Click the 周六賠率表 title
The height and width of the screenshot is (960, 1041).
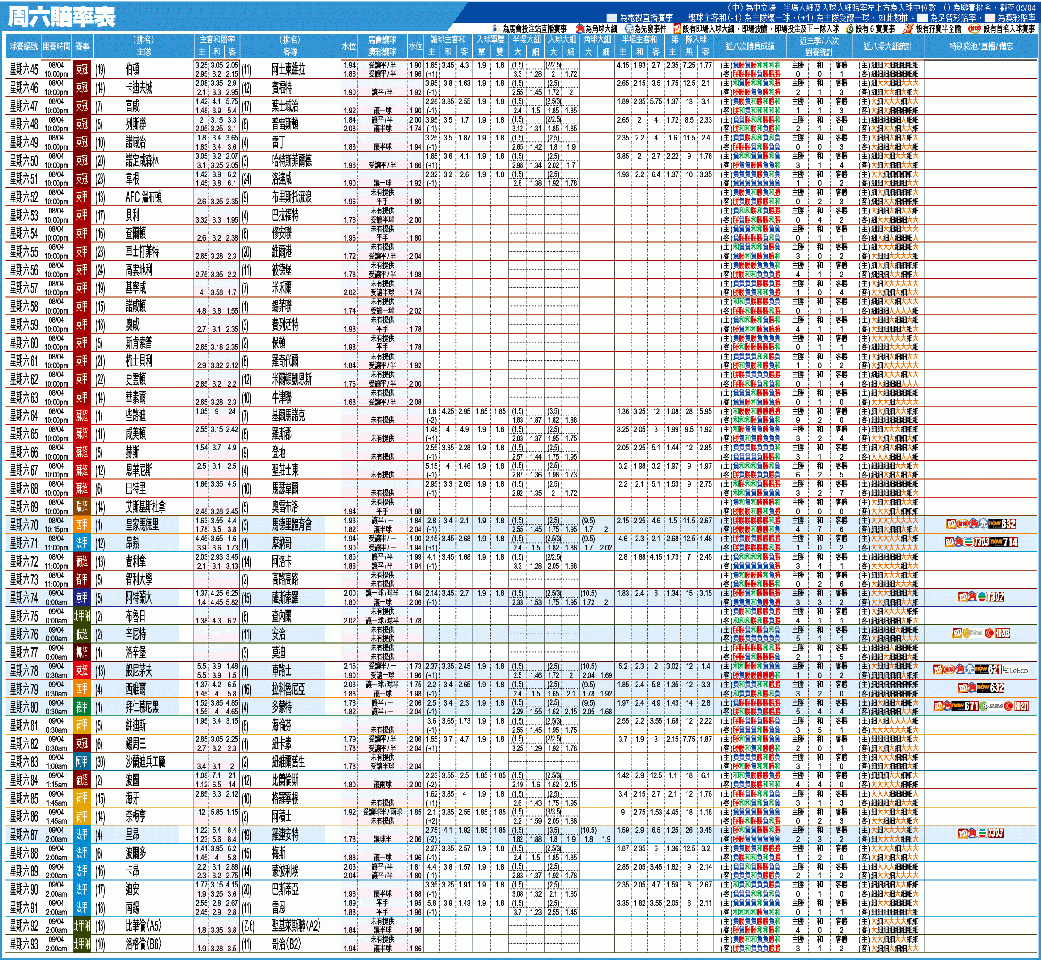(x=61, y=17)
